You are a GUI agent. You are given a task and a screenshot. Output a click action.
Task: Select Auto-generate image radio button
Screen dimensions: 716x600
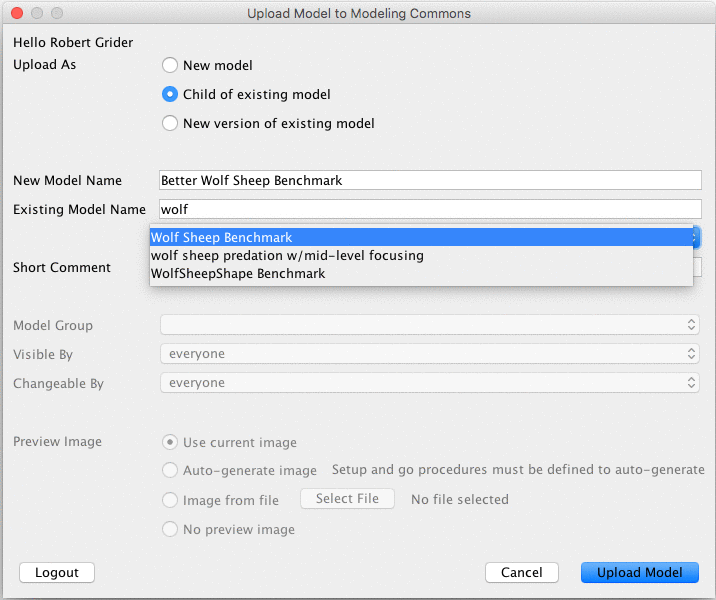(x=170, y=470)
